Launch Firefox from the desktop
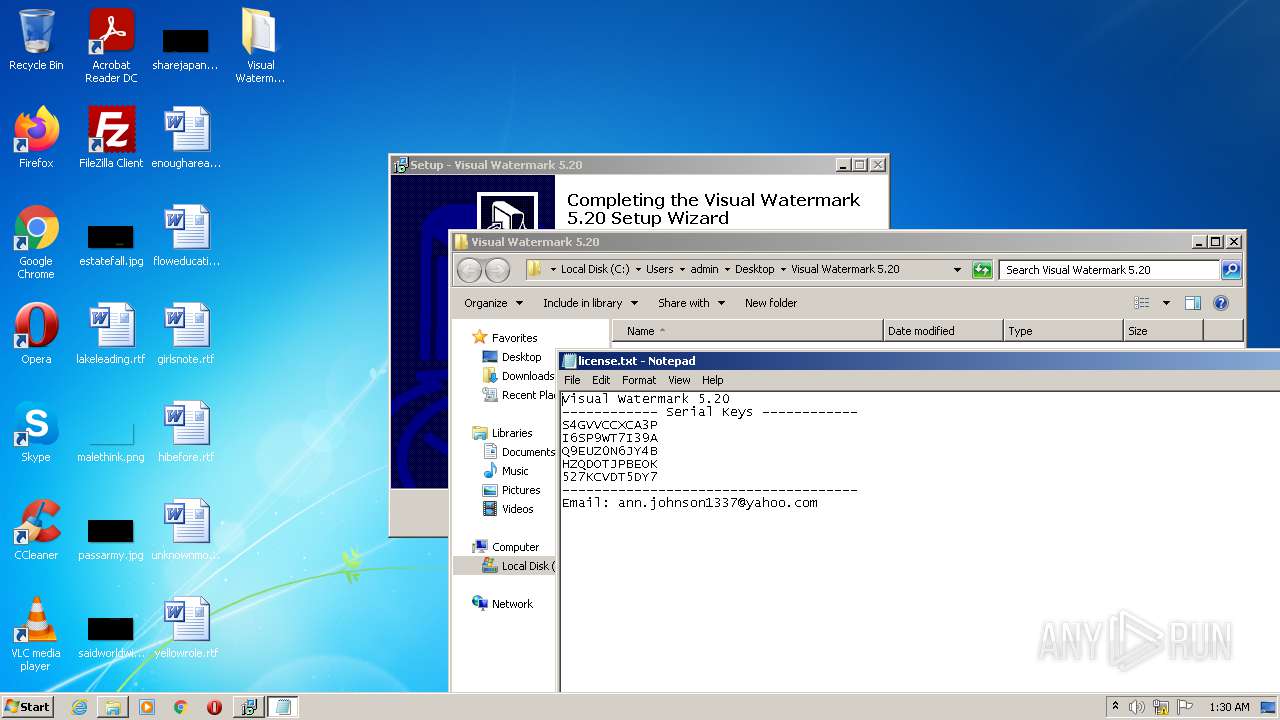 point(36,138)
